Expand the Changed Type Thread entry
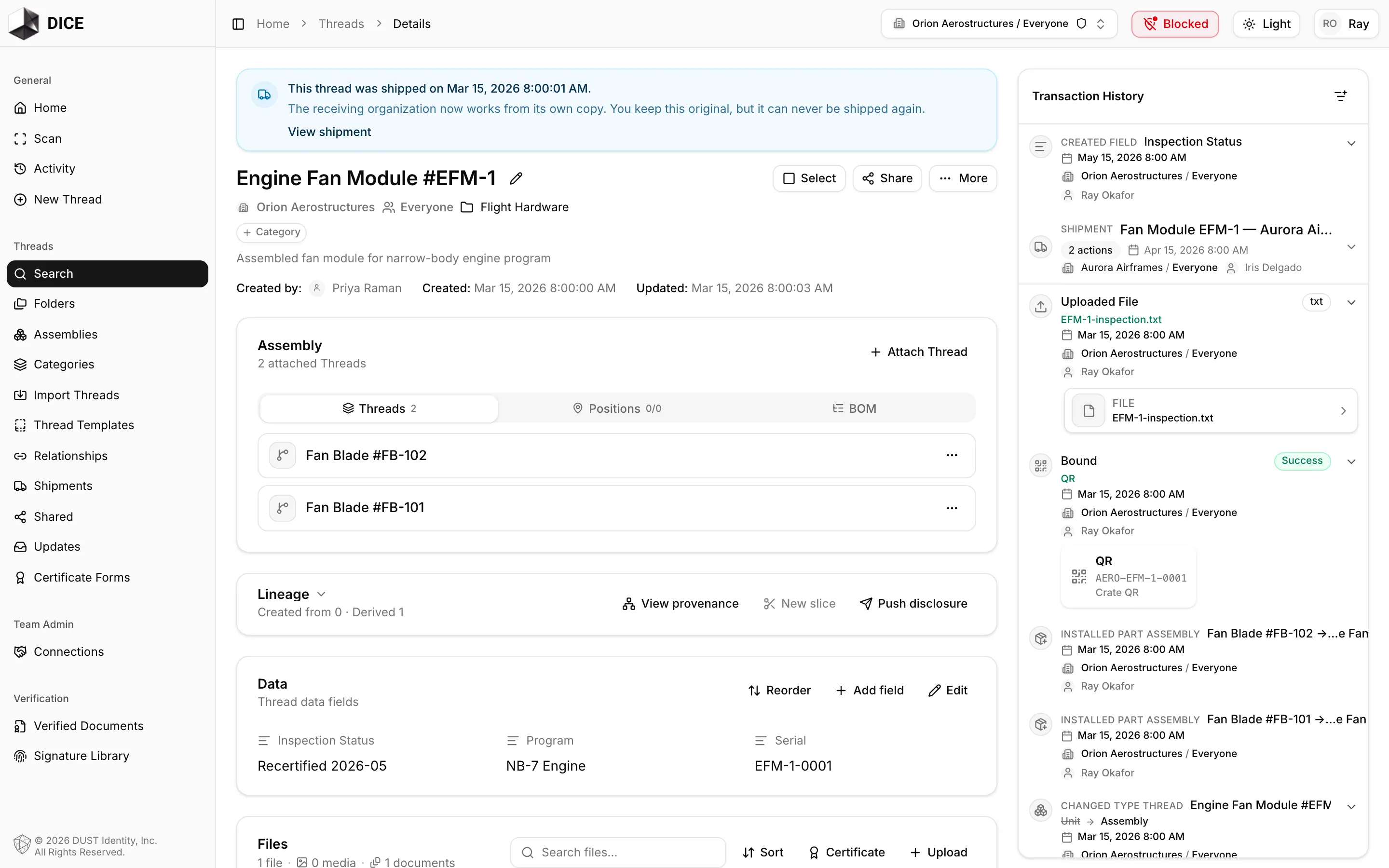The height and width of the screenshot is (868, 1389). click(1351, 807)
